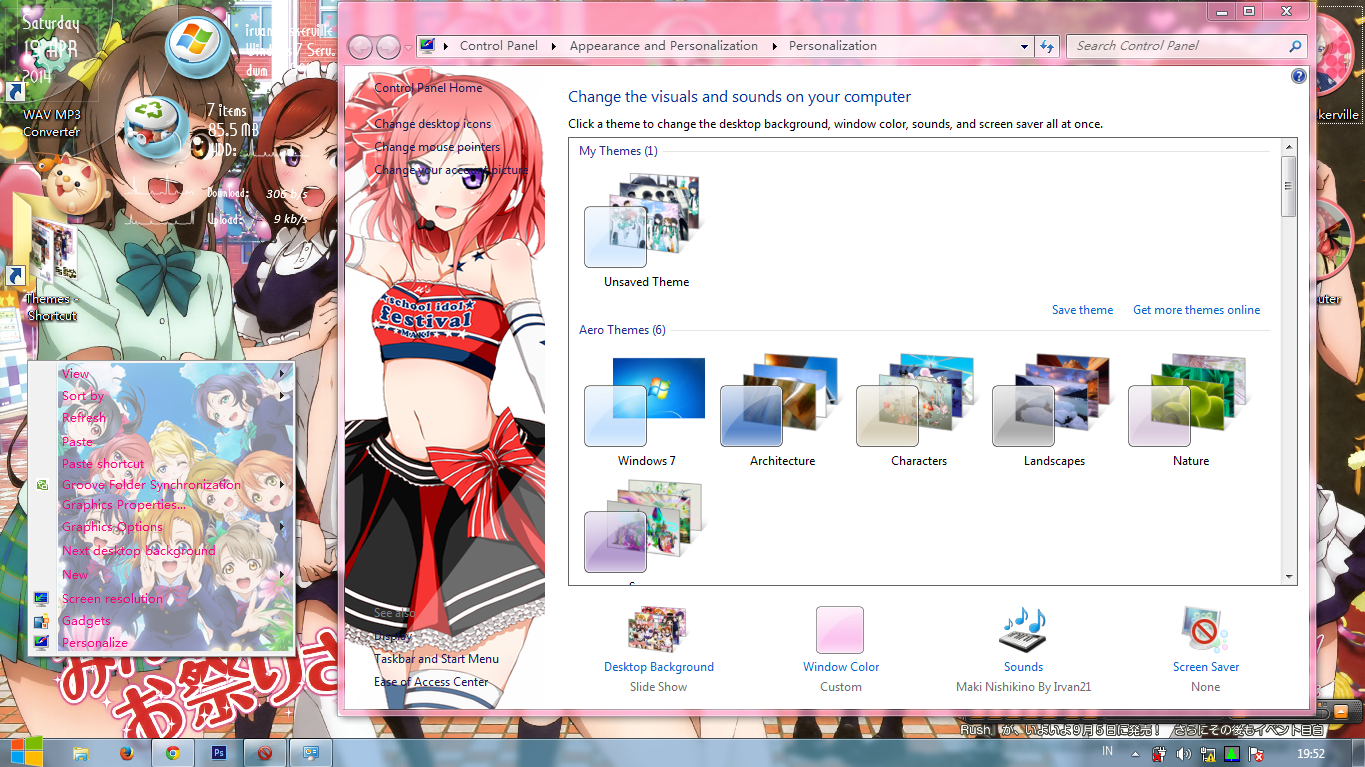This screenshot has height=767, width=1365.
Task: Click the search magnifier icon
Action: point(1295,46)
